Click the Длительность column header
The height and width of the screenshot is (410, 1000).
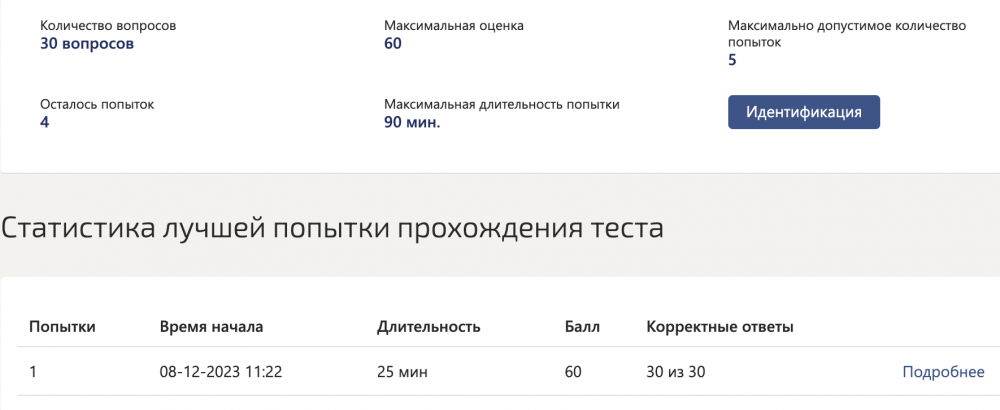coord(429,327)
